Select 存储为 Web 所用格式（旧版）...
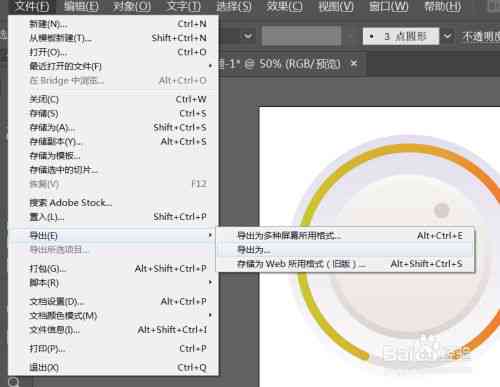 345,264
